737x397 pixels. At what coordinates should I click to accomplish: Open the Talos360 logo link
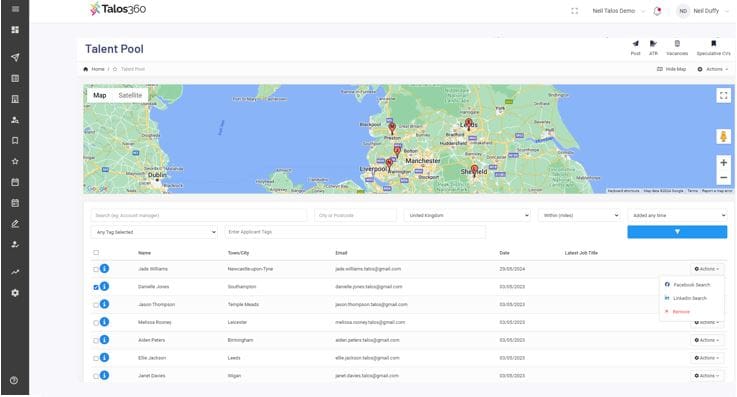(118, 9)
